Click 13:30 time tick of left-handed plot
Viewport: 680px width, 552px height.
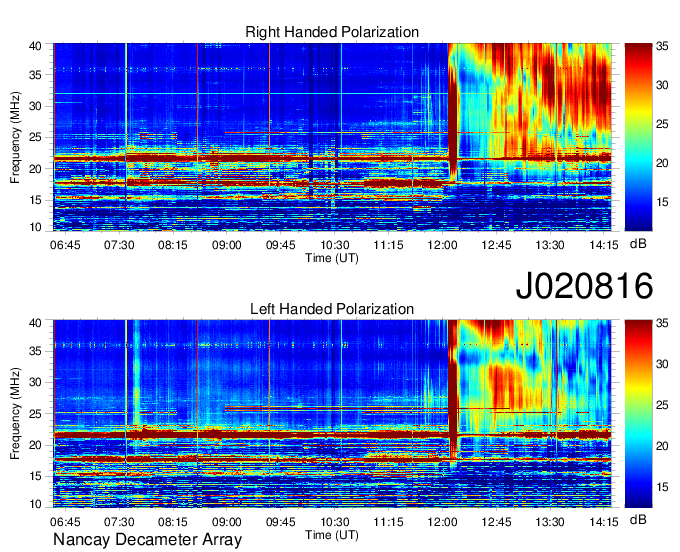click(x=550, y=521)
